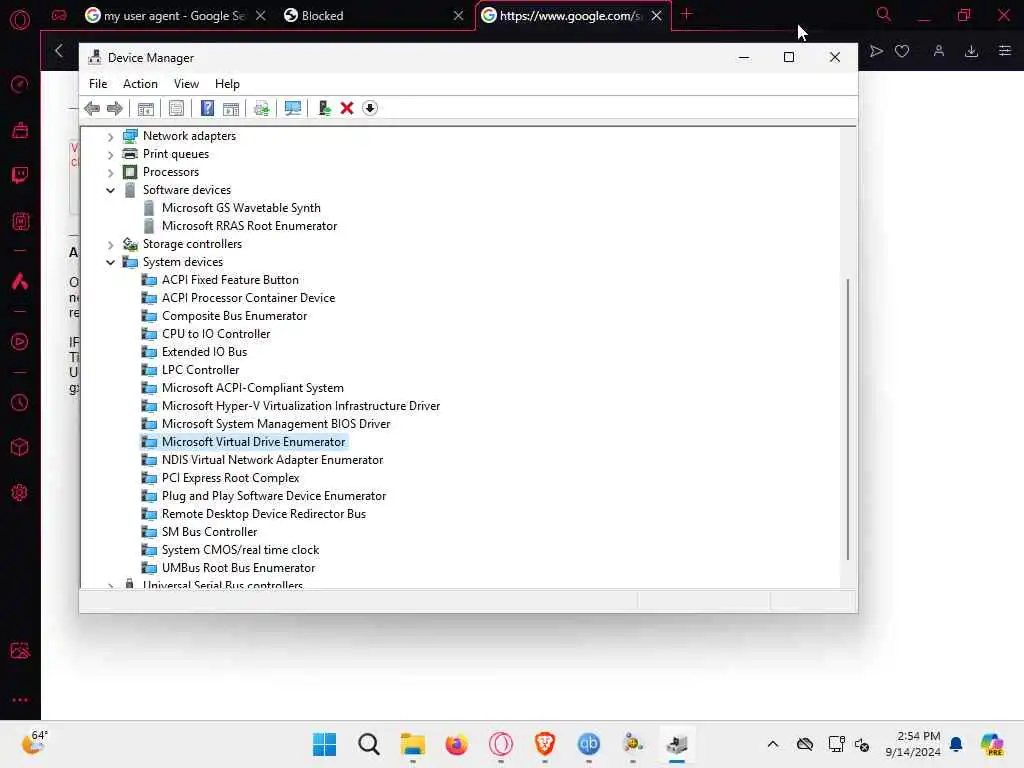The width and height of the screenshot is (1024, 768).
Task: Click the Device Manager vertical scrollbar thumb
Action: coord(848,419)
